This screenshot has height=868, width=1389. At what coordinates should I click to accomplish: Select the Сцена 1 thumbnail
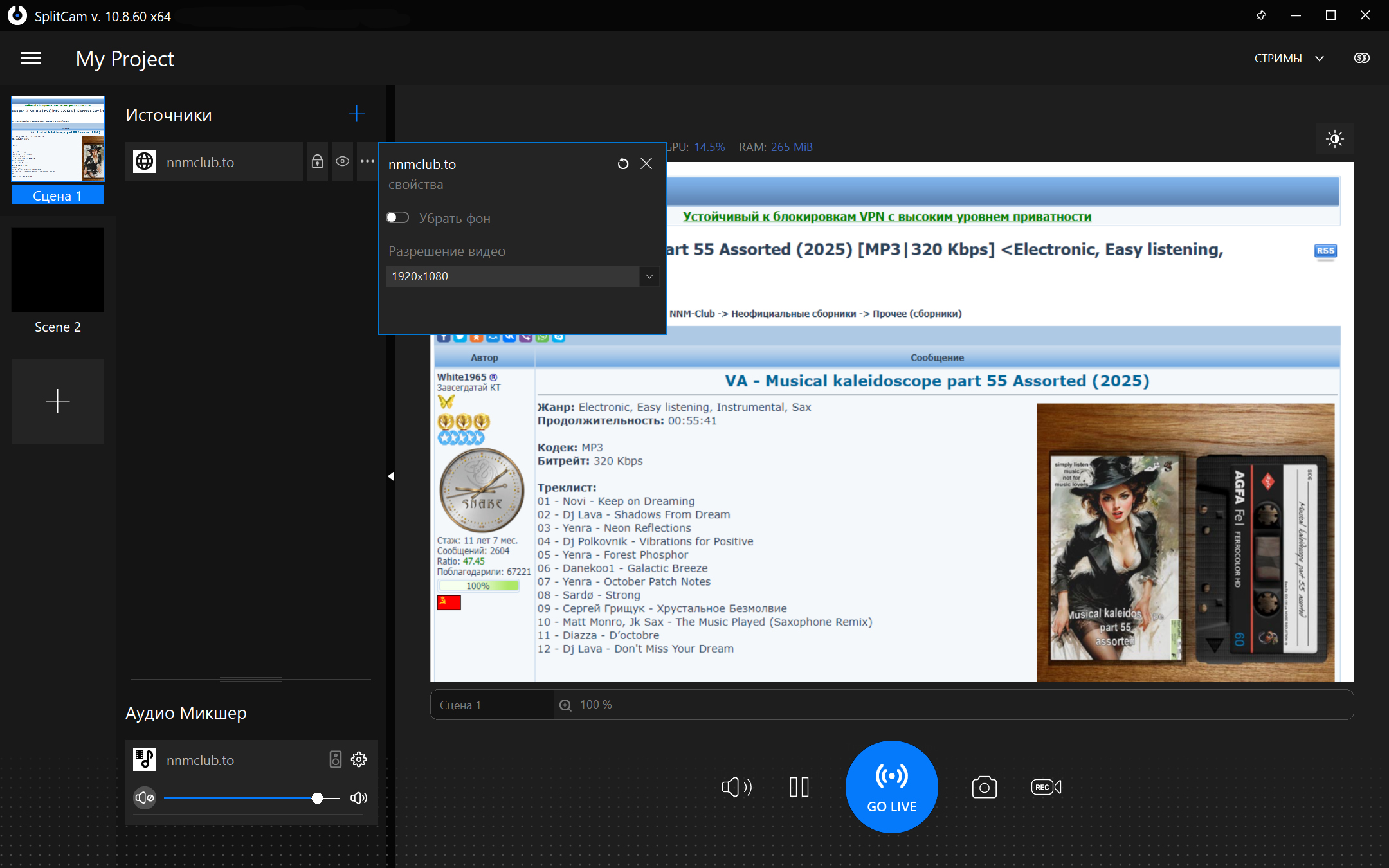click(58, 140)
